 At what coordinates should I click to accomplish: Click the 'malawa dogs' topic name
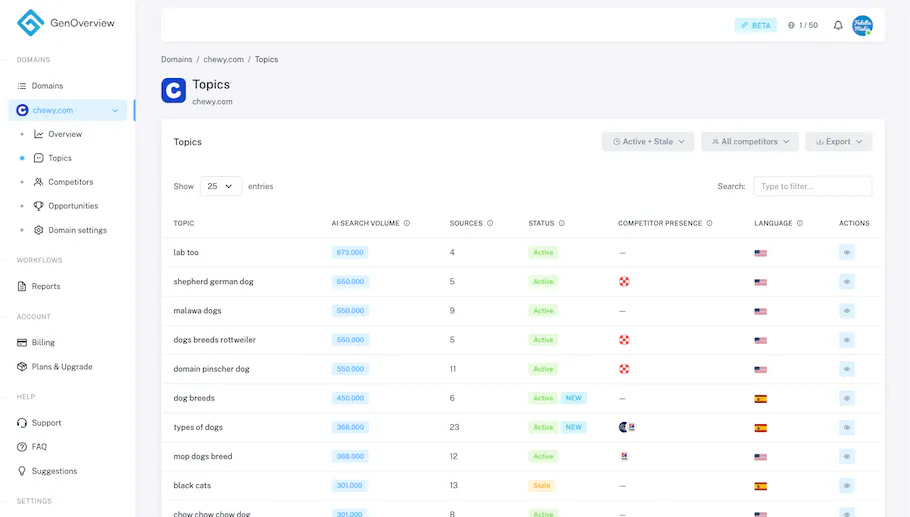click(x=197, y=310)
